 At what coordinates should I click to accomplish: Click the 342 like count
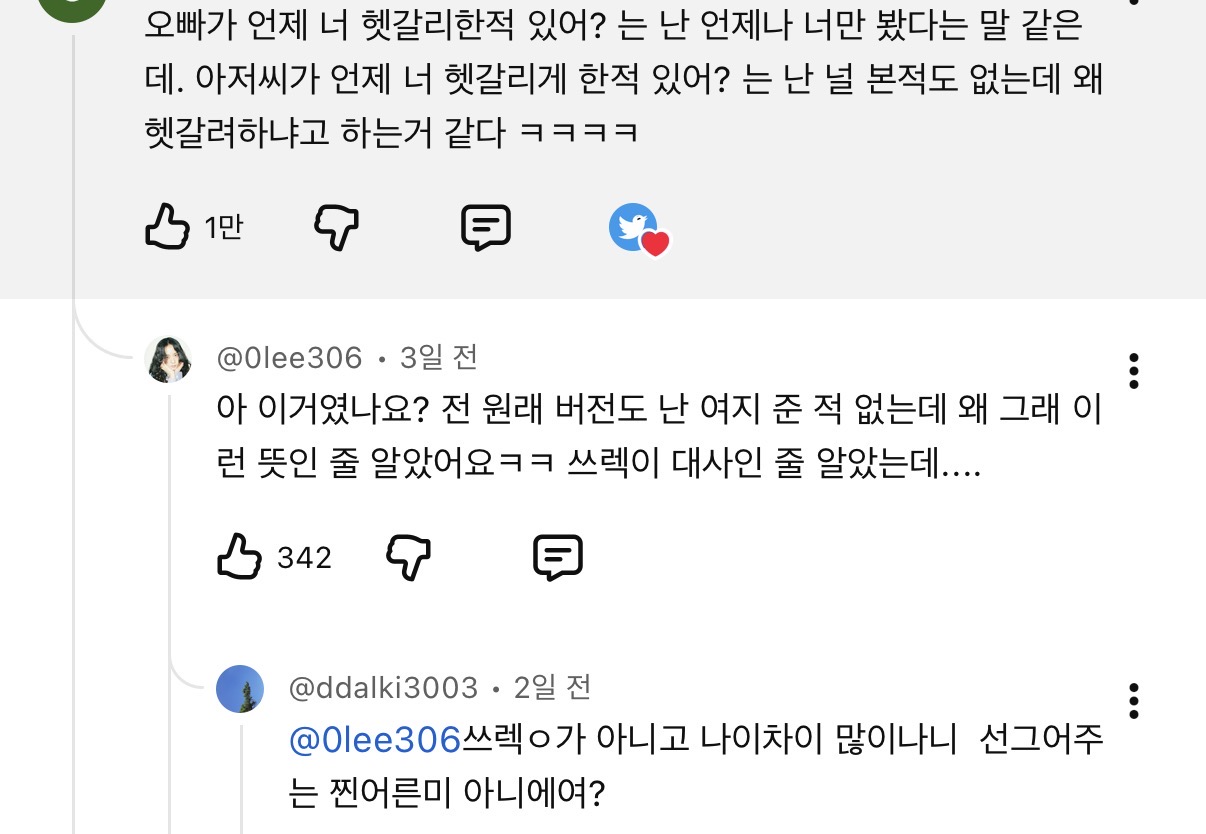click(x=304, y=558)
